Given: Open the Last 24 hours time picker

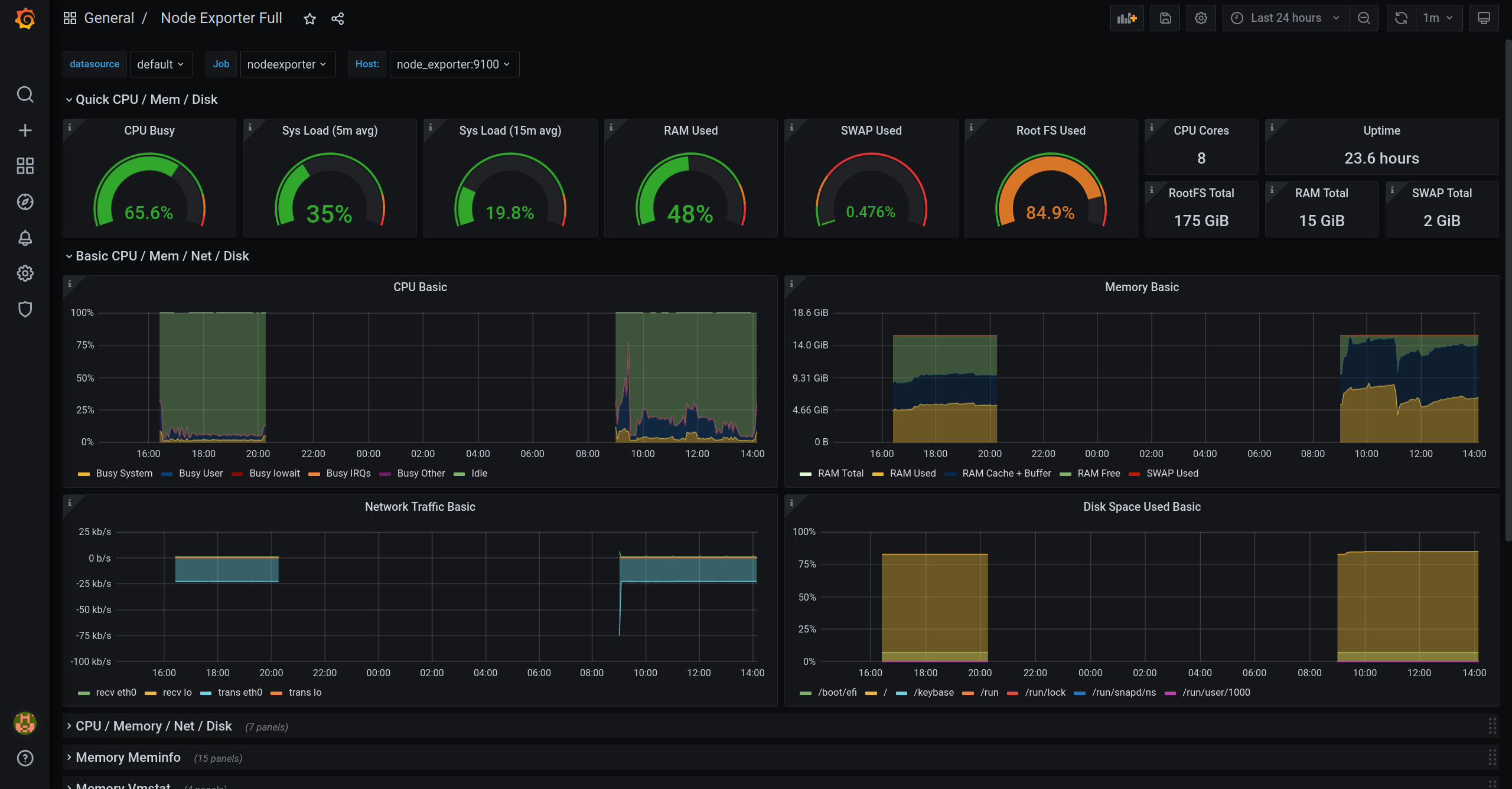Looking at the screenshot, I should pyautogui.click(x=1286, y=18).
